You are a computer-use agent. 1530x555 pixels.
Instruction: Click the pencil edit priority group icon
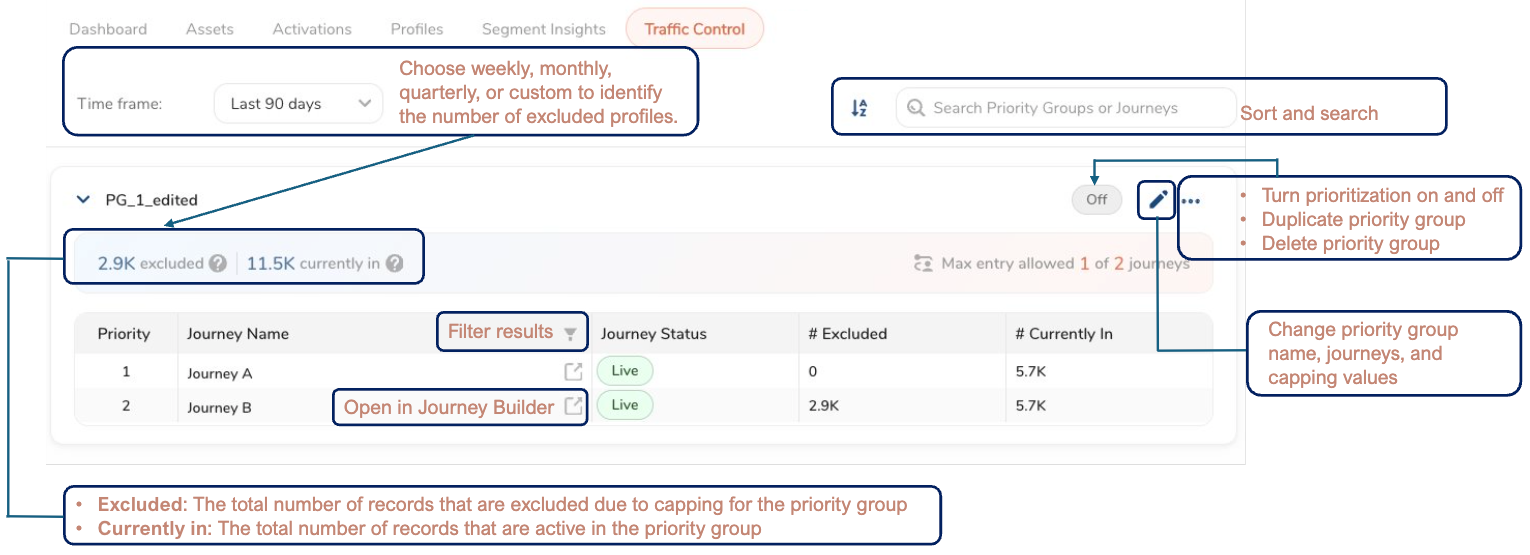1158,200
